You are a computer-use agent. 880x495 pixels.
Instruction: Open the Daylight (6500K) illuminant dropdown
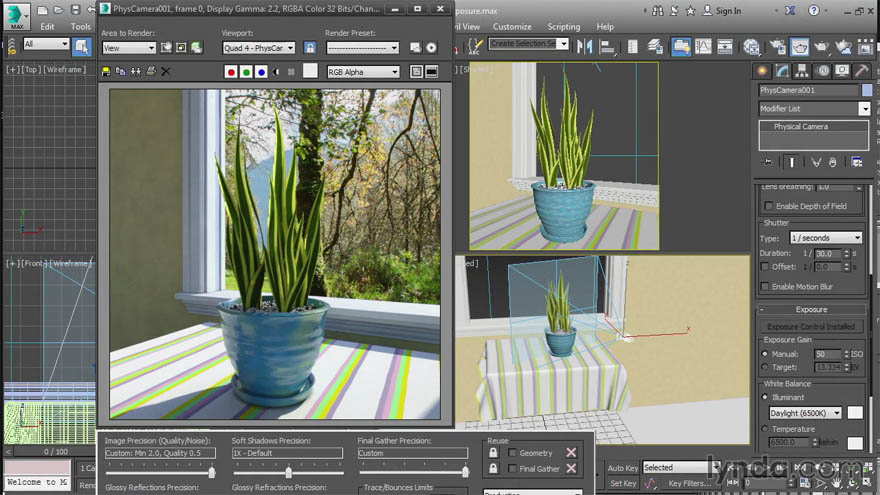point(805,413)
